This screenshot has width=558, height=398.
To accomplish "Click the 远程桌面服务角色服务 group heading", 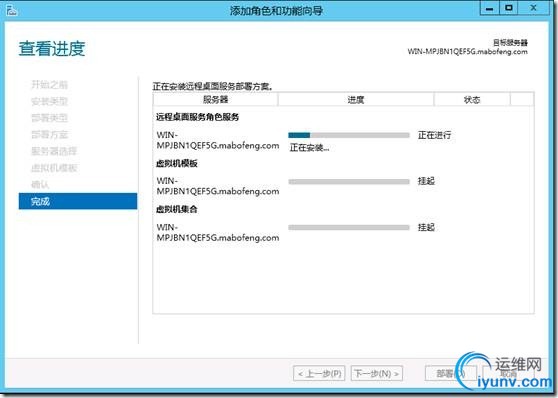I will tap(198, 117).
